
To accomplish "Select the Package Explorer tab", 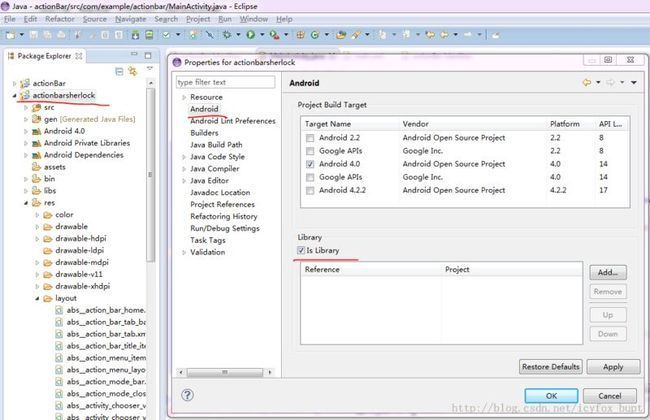I will click(44, 56).
